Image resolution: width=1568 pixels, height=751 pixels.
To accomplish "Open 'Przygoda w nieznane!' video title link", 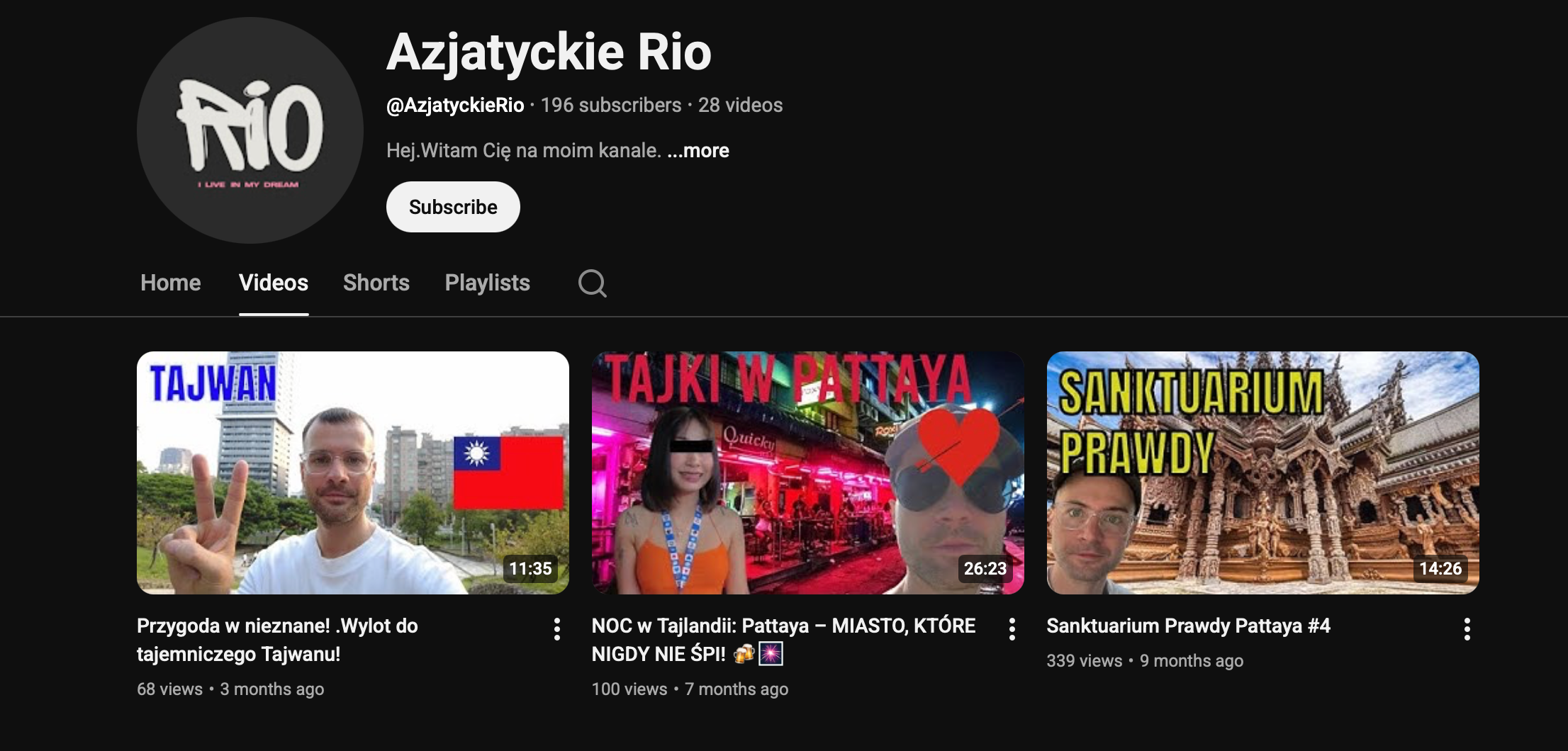I will click(277, 639).
